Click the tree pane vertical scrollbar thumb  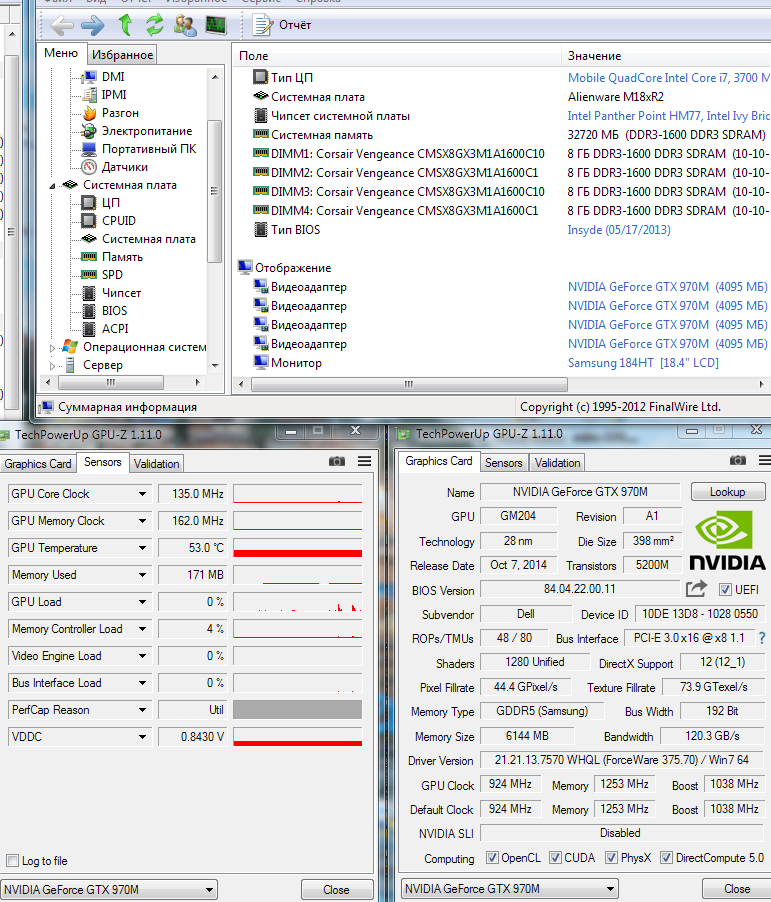(215, 191)
